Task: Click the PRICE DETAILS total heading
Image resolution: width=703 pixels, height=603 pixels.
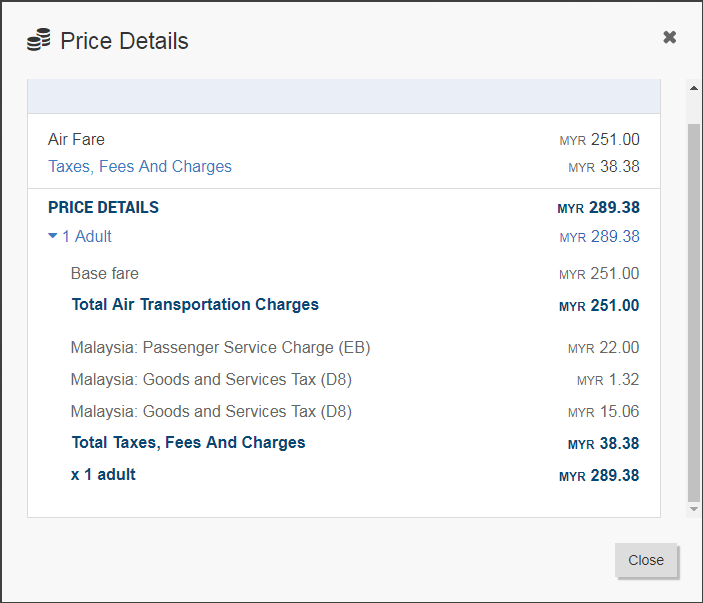Action: tap(104, 208)
